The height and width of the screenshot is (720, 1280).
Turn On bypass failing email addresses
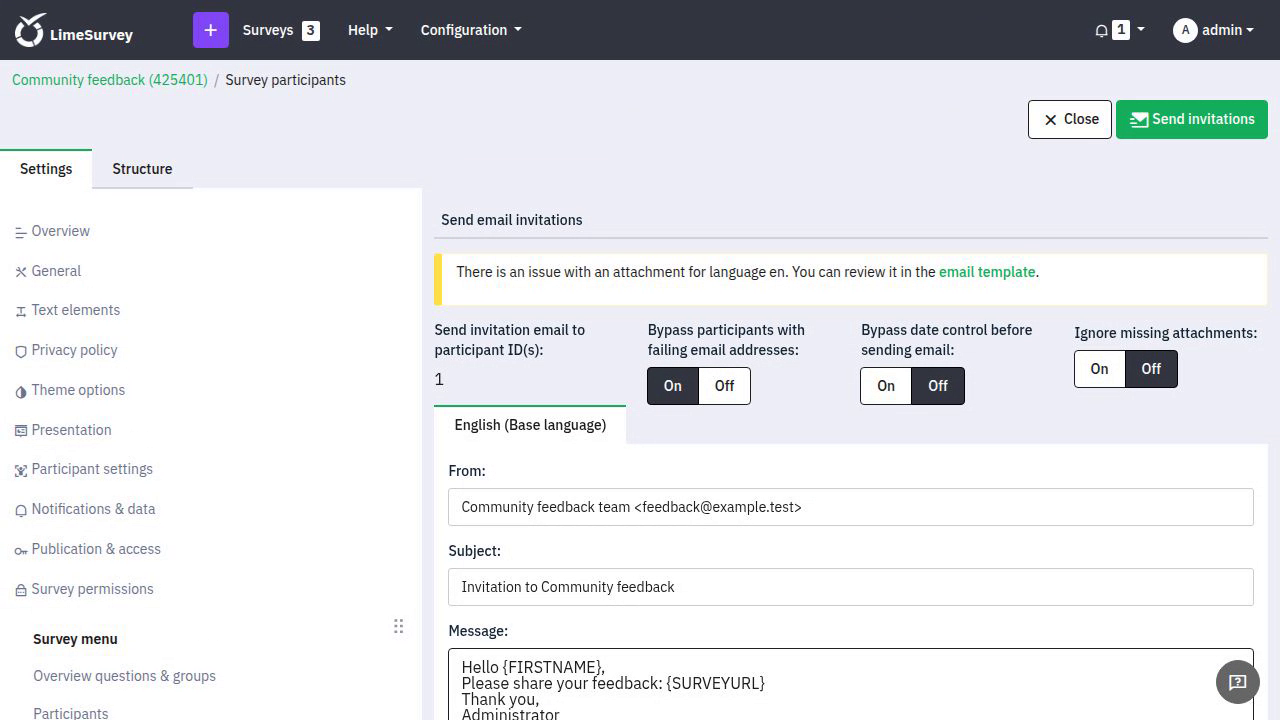tap(673, 386)
